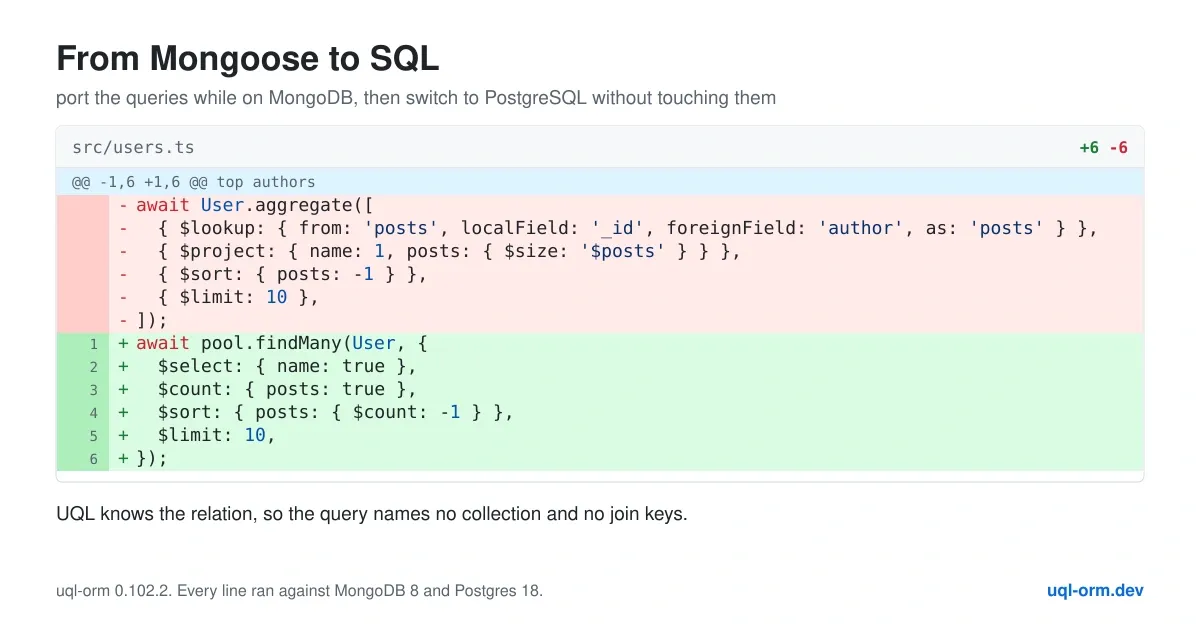Click line number 6 in the gutter
The height and width of the screenshot is (630, 1200).
[94, 459]
